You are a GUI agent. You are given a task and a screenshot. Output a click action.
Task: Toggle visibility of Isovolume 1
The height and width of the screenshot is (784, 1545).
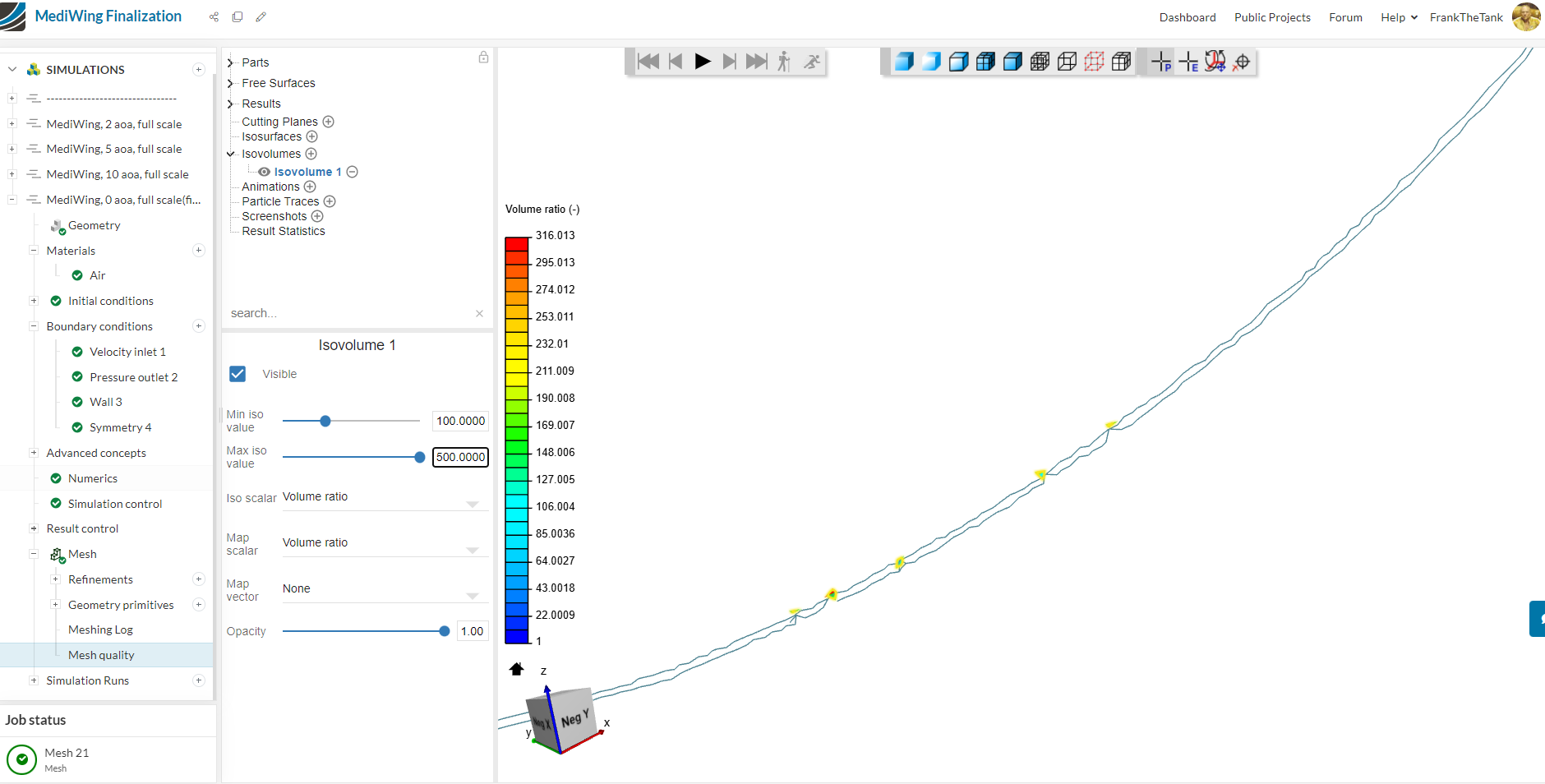pyautogui.click(x=264, y=171)
